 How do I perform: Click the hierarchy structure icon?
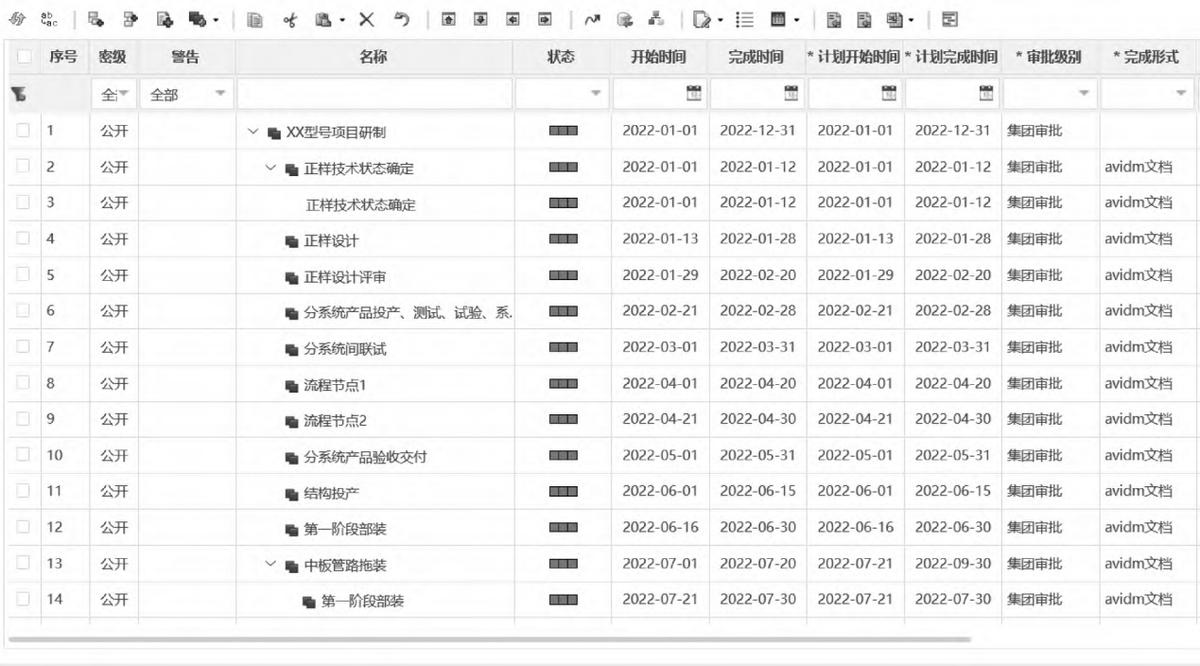coord(656,19)
